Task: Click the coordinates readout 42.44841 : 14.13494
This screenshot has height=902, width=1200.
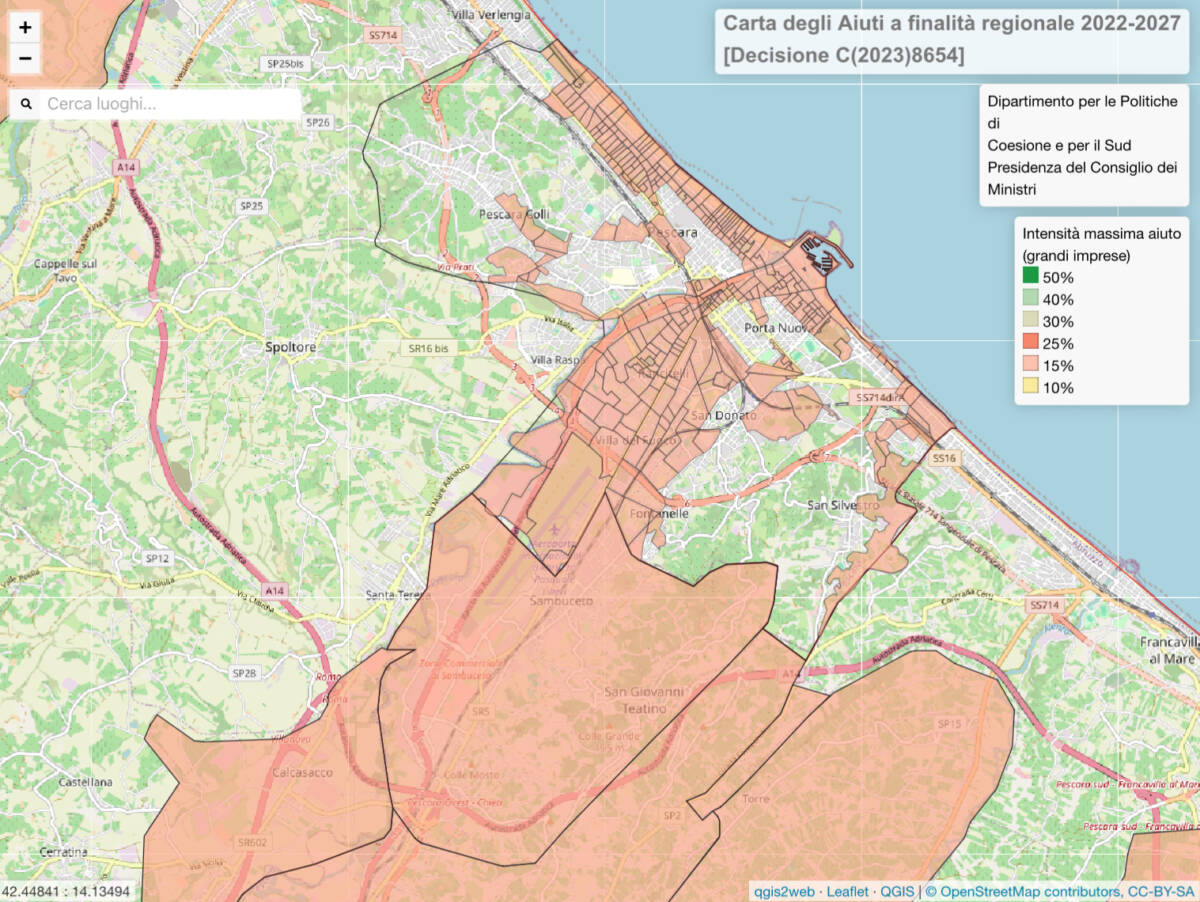Action: tap(66, 892)
